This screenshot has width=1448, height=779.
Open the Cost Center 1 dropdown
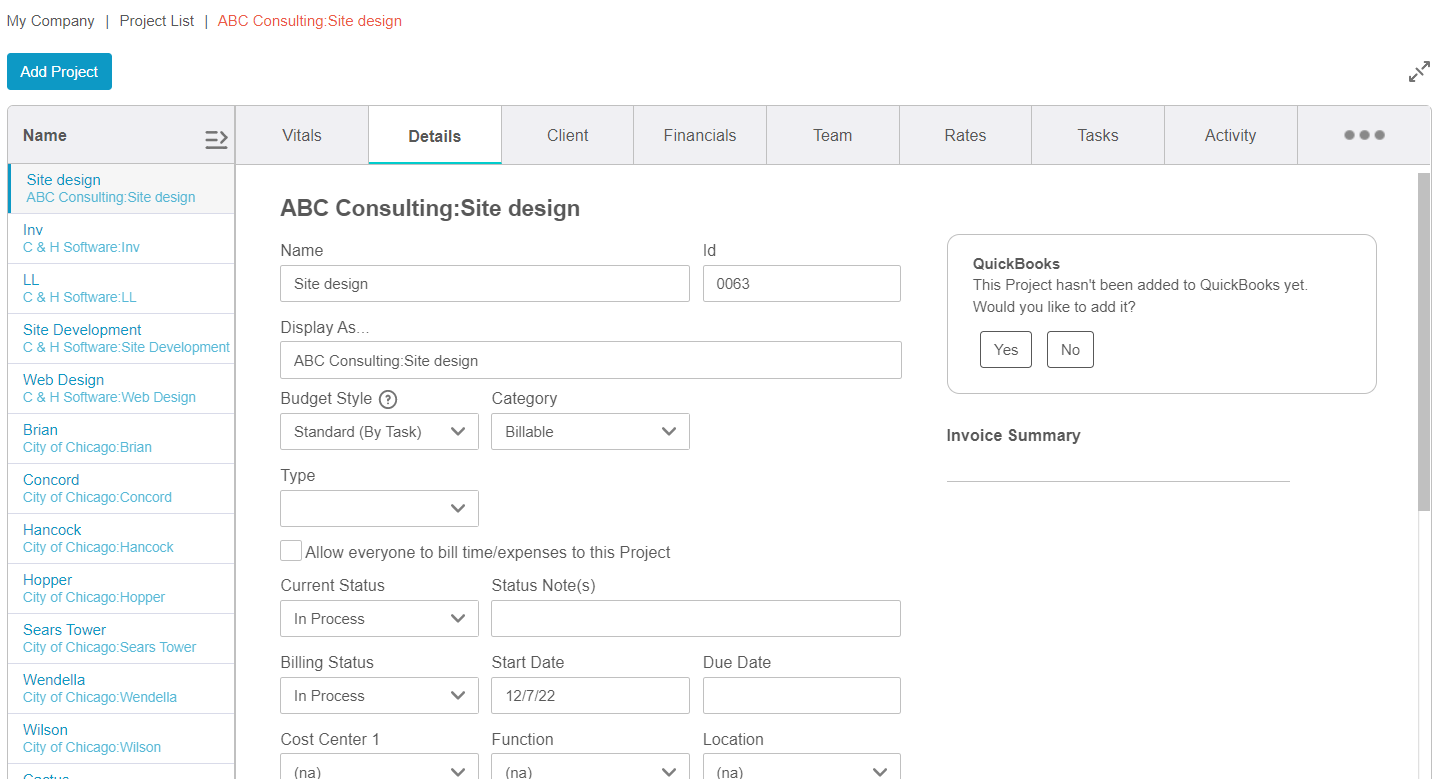379,768
